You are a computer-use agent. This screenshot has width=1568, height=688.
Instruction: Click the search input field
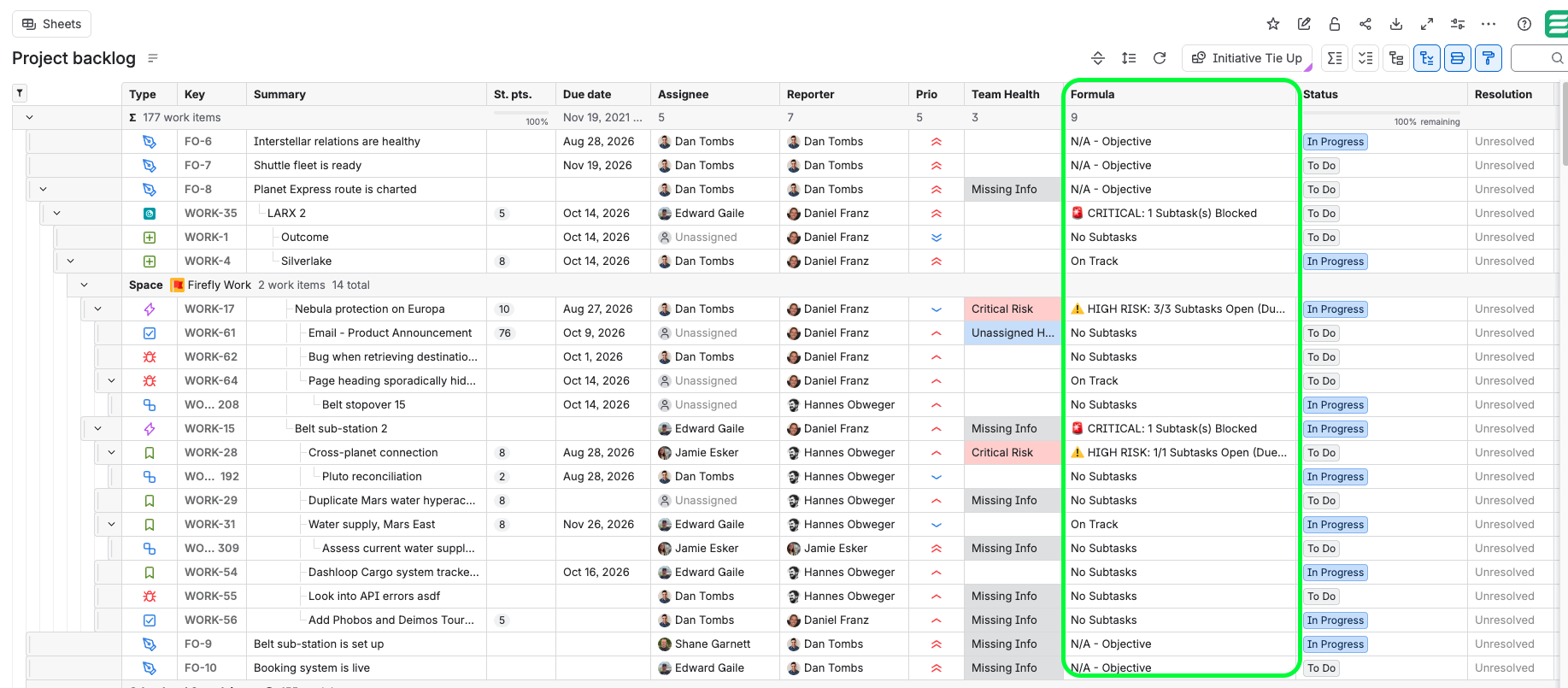[x=1539, y=58]
